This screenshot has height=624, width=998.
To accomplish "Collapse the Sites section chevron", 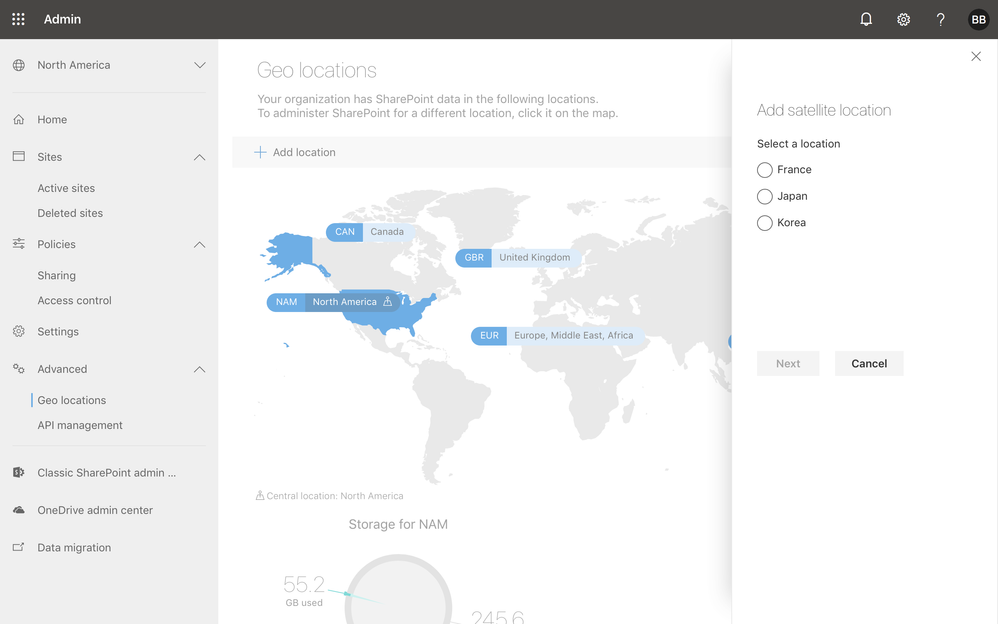I will (199, 157).
